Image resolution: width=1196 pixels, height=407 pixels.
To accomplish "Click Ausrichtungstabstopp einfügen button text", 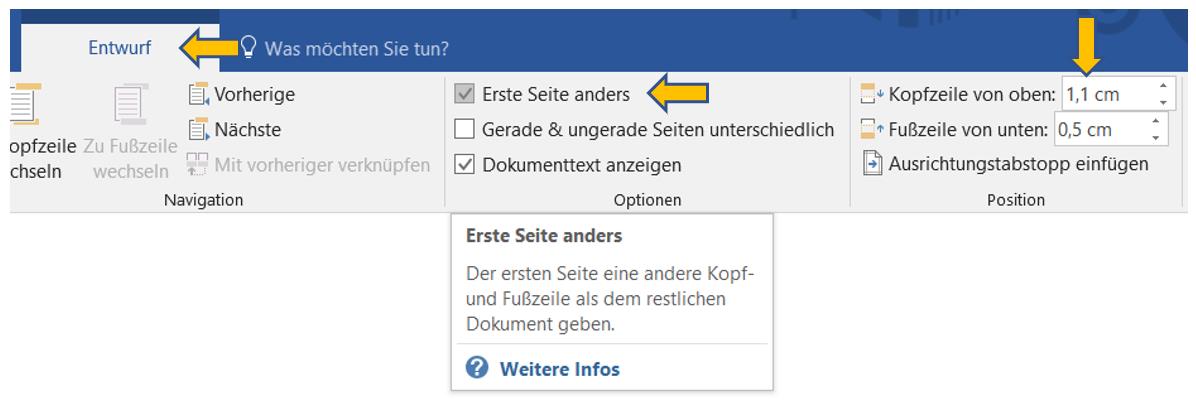I will click(x=1018, y=163).
